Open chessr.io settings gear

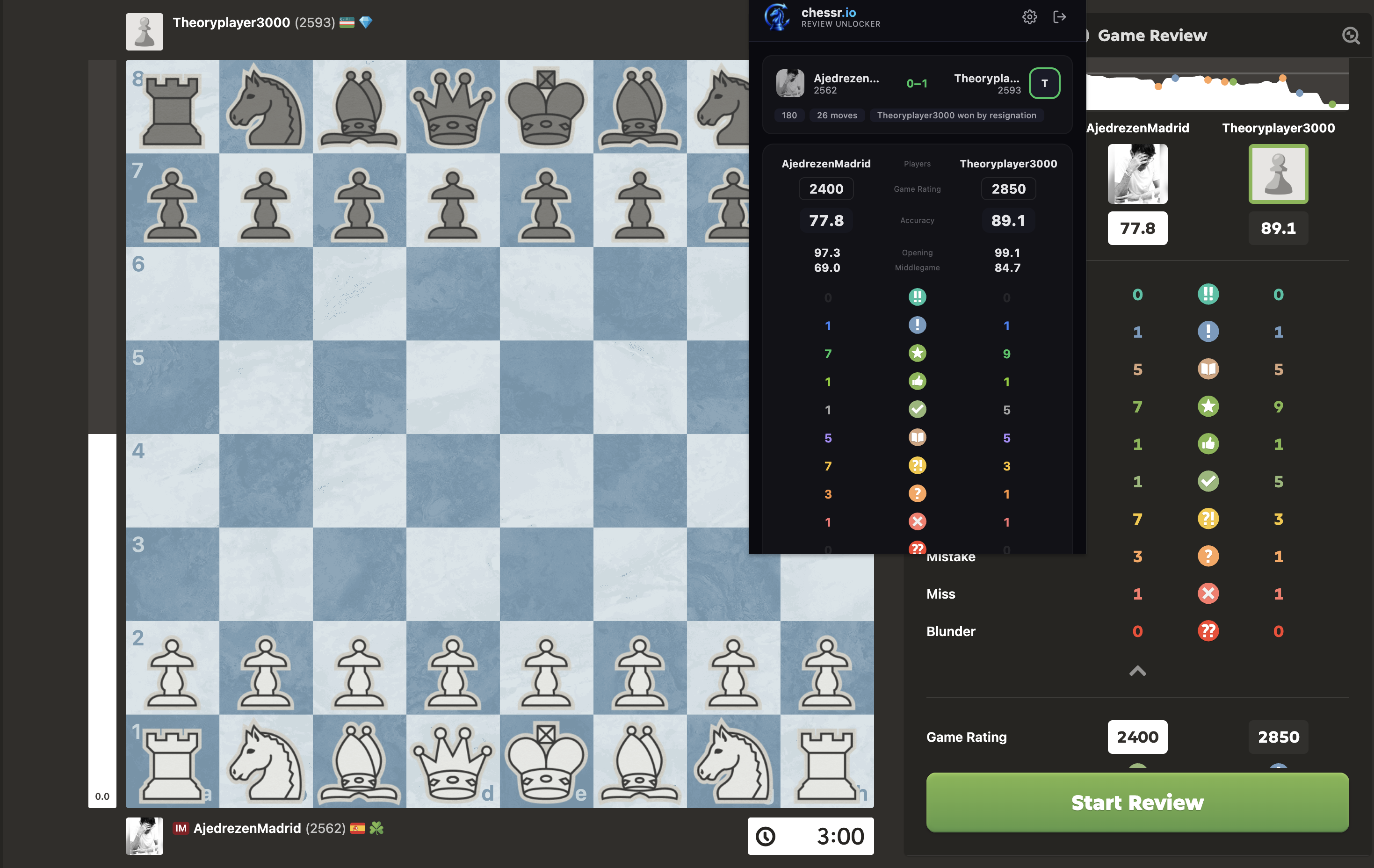click(1029, 17)
